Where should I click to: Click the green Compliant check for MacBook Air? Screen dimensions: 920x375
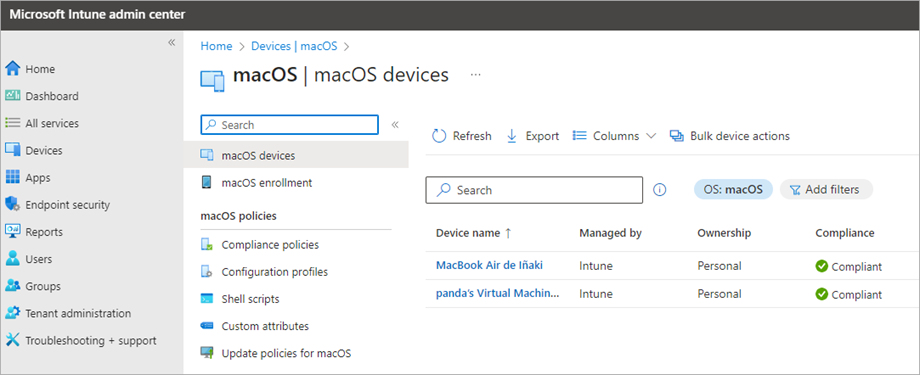click(822, 266)
